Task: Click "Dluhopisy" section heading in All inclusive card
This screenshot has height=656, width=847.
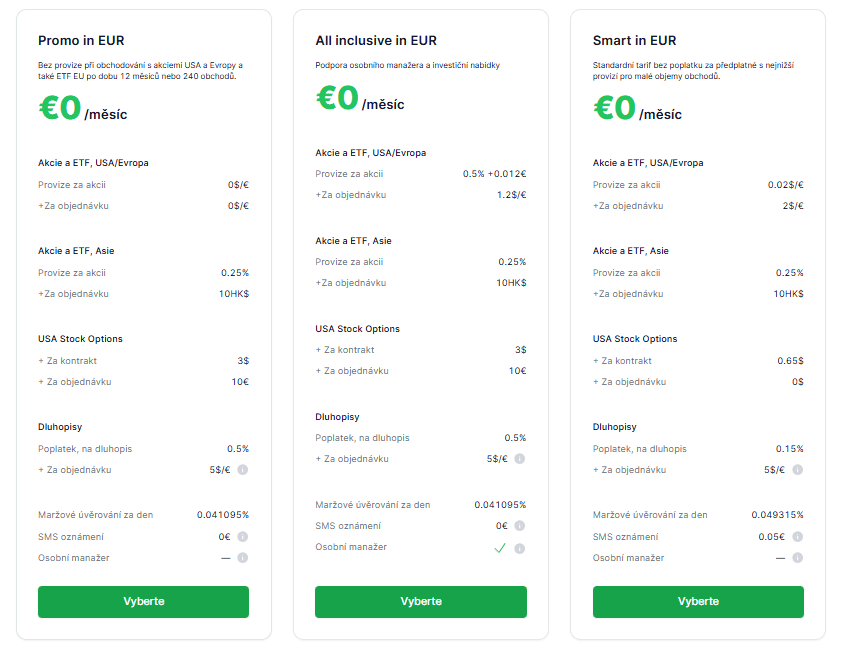Action: (x=337, y=417)
